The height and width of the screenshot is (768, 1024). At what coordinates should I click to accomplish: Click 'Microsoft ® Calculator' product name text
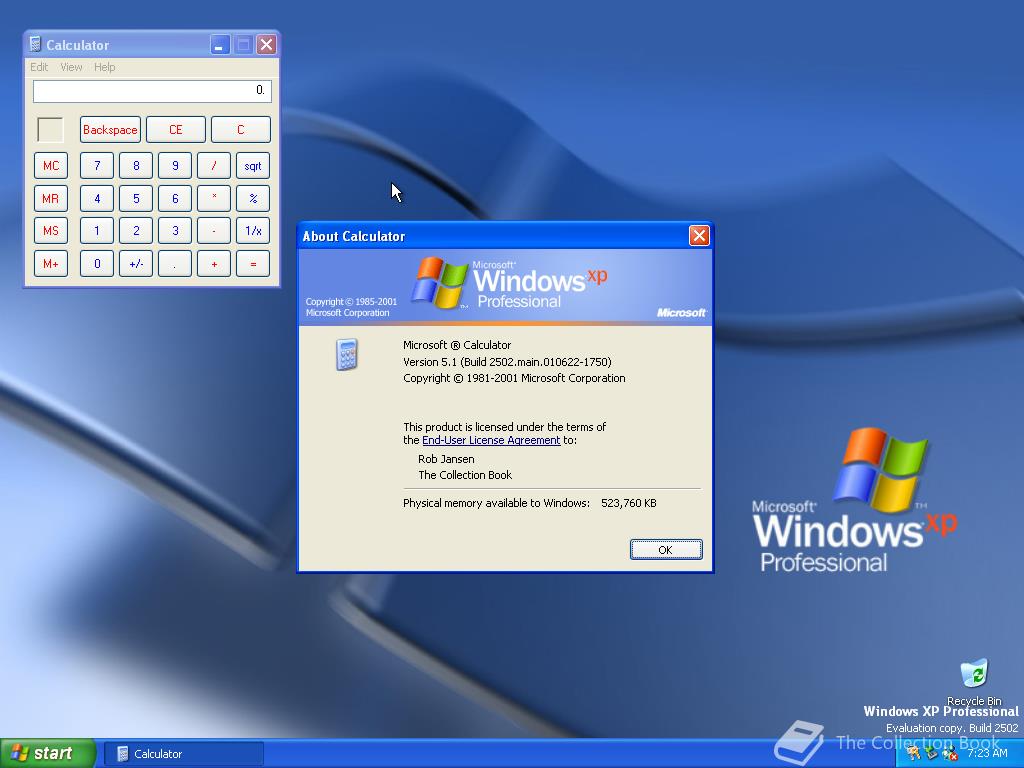click(x=457, y=345)
